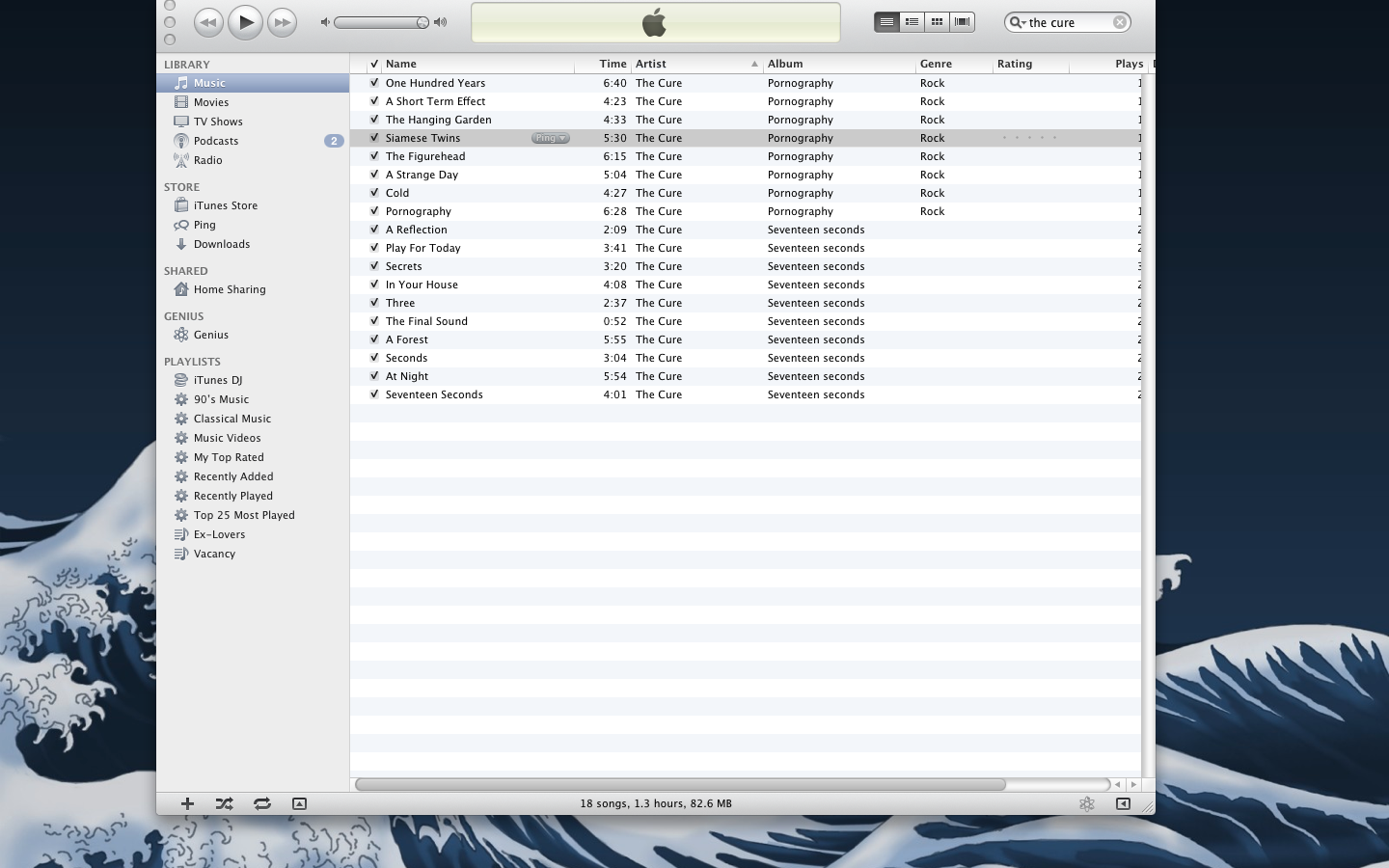Click the max volume speaker icon
Screen dimensions: 1389x868
click(x=441, y=22)
